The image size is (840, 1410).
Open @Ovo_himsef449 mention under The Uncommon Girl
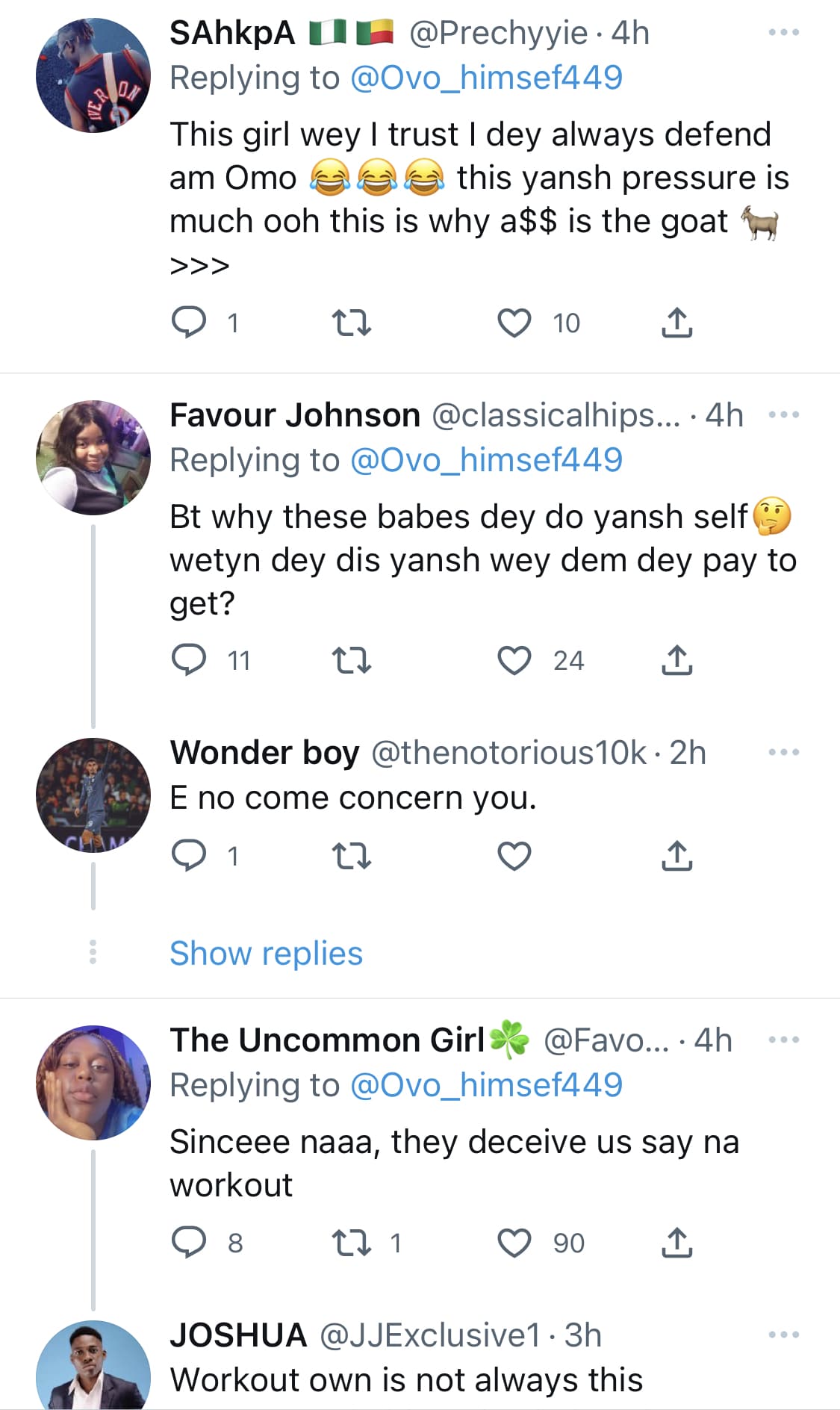(486, 1084)
